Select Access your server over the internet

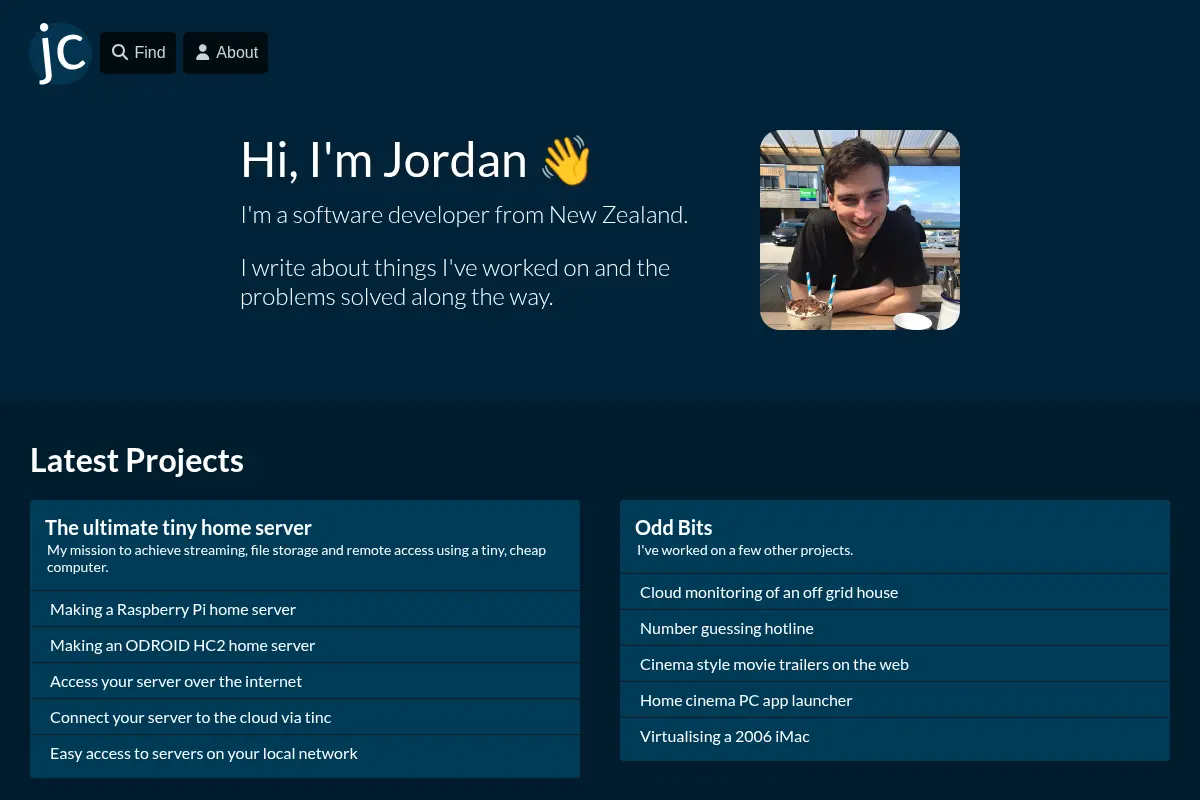(305, 681)
